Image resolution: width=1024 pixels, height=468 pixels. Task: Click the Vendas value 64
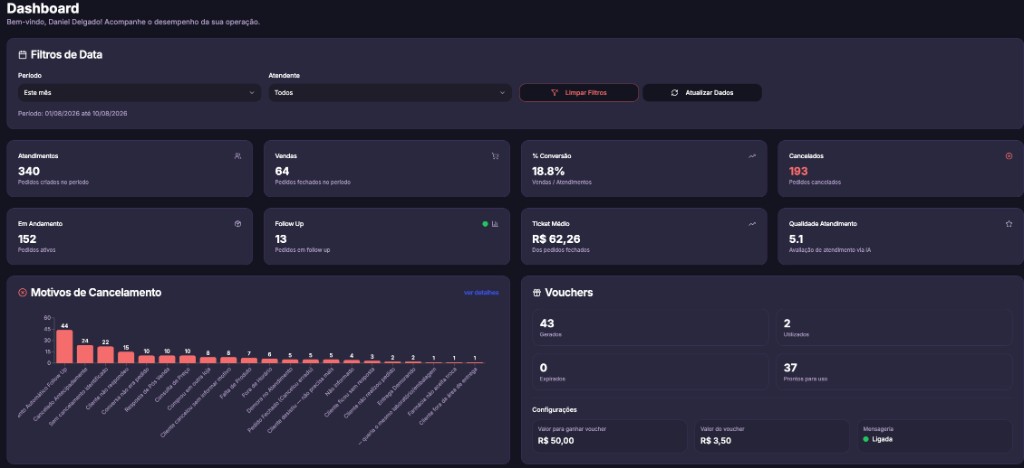click(x=282, y=171)
